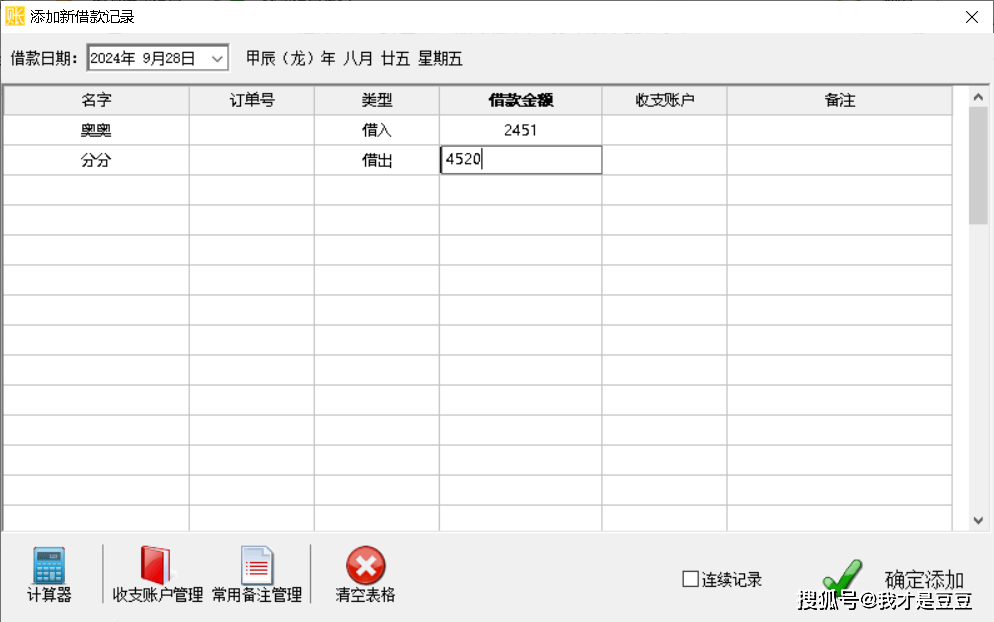Screen dimensions: 994x622
Task: Click the yellow 账 app icon in title bar
Action: tap(15, 16)
